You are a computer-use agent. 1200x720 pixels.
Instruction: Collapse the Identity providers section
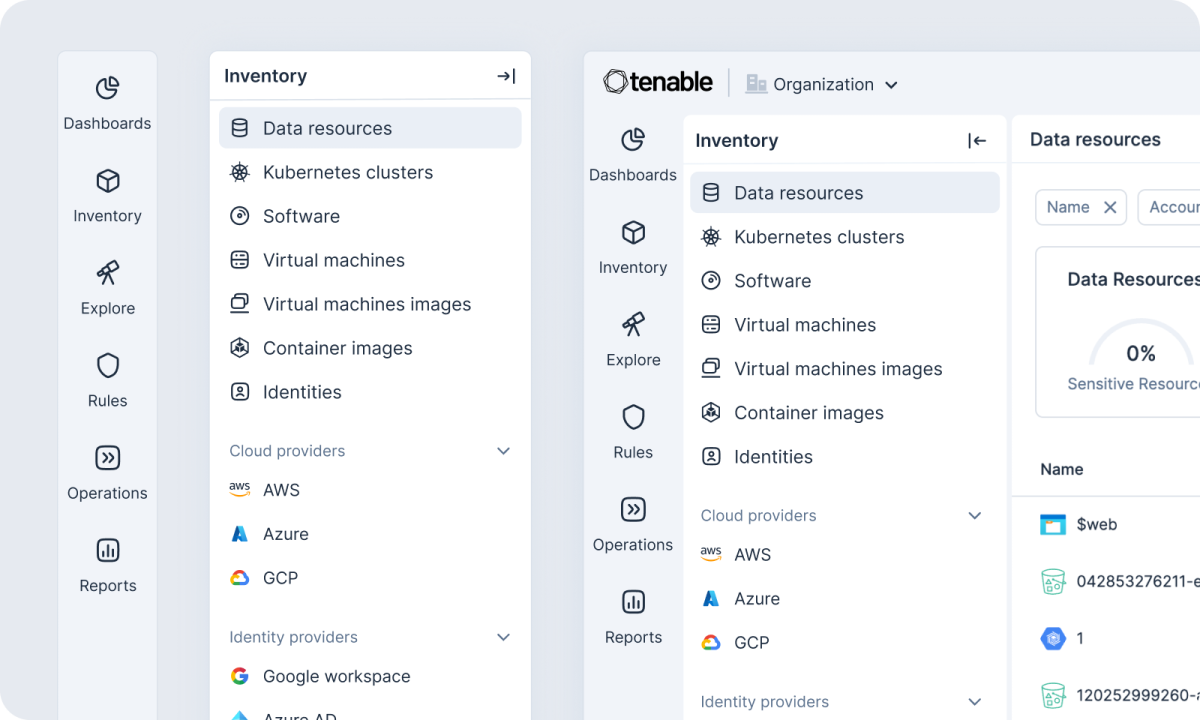[x=975, y=701]
